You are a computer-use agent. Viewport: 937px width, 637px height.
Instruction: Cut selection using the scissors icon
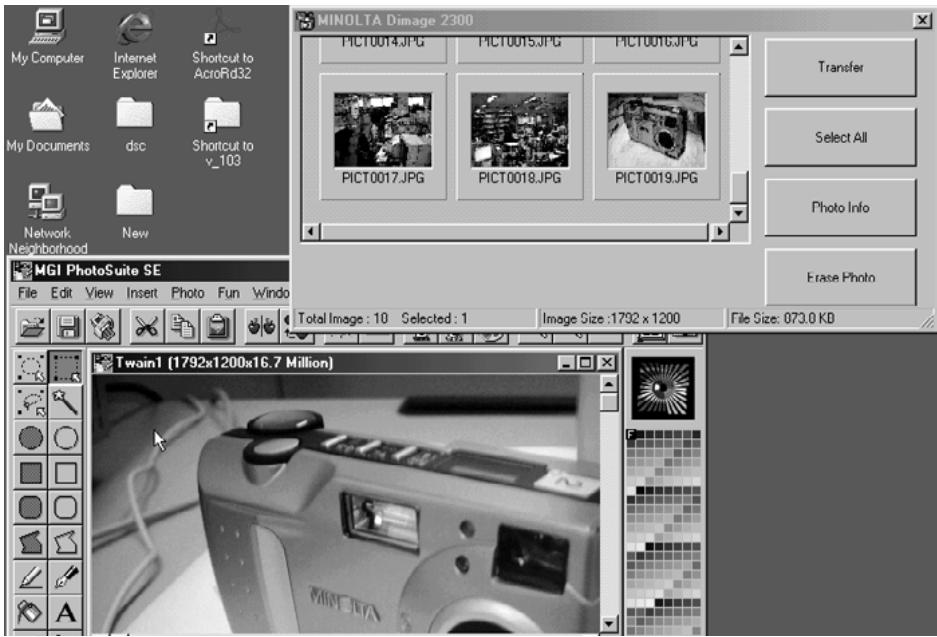tap(146, 326)
